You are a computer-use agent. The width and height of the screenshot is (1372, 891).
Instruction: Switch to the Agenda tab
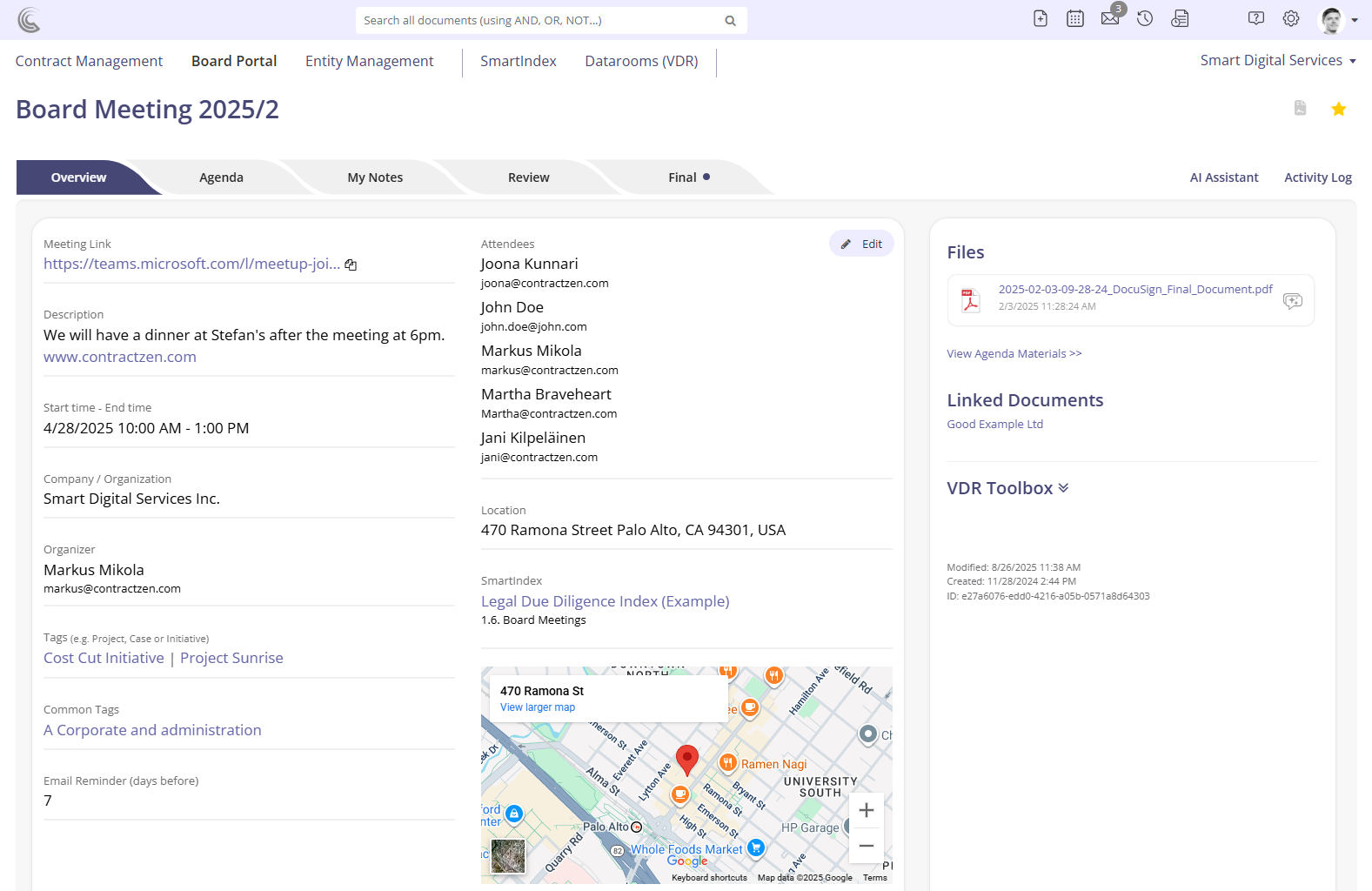(x=221, y=178)
